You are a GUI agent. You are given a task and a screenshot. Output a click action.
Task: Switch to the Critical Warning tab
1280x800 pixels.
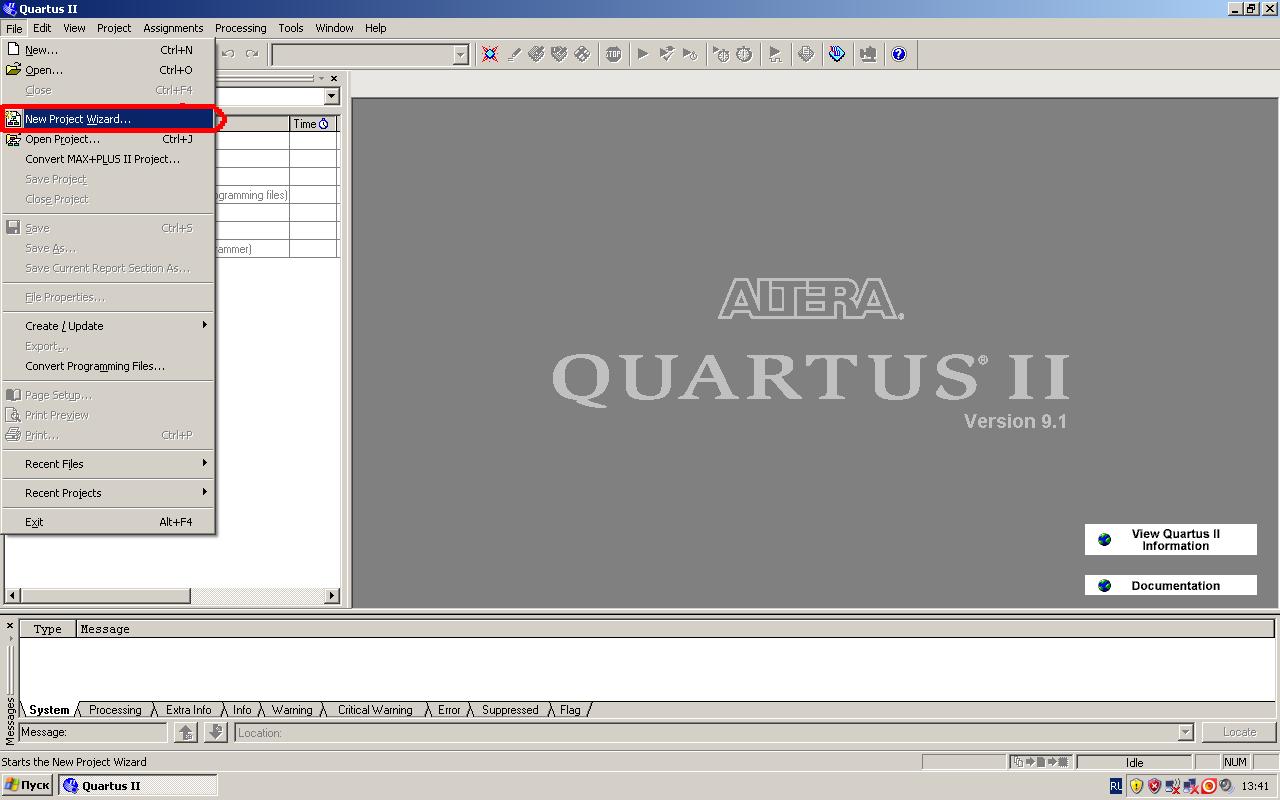pyautogui.click(x=375, y=710)
